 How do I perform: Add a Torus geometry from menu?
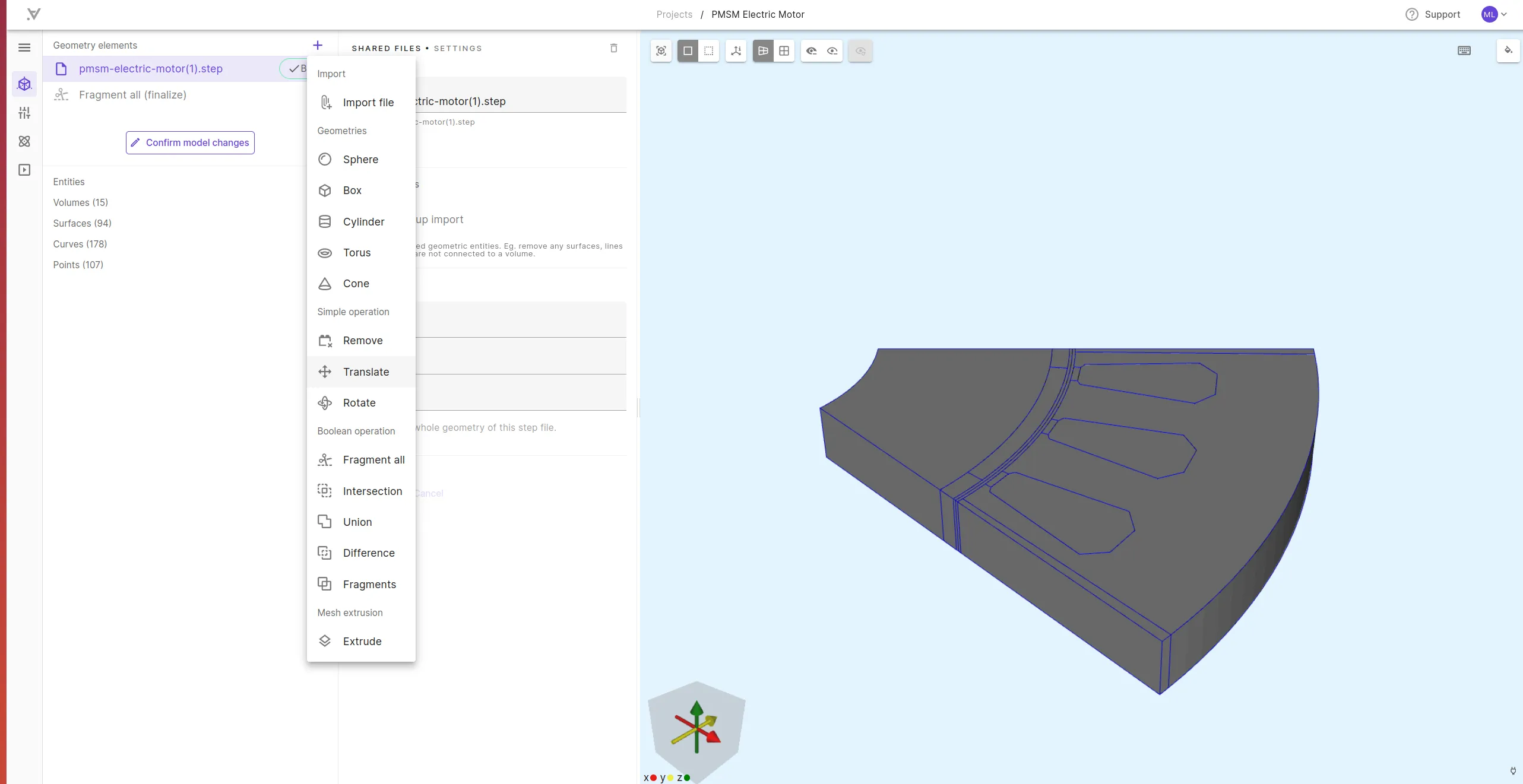tap(361, 253)
